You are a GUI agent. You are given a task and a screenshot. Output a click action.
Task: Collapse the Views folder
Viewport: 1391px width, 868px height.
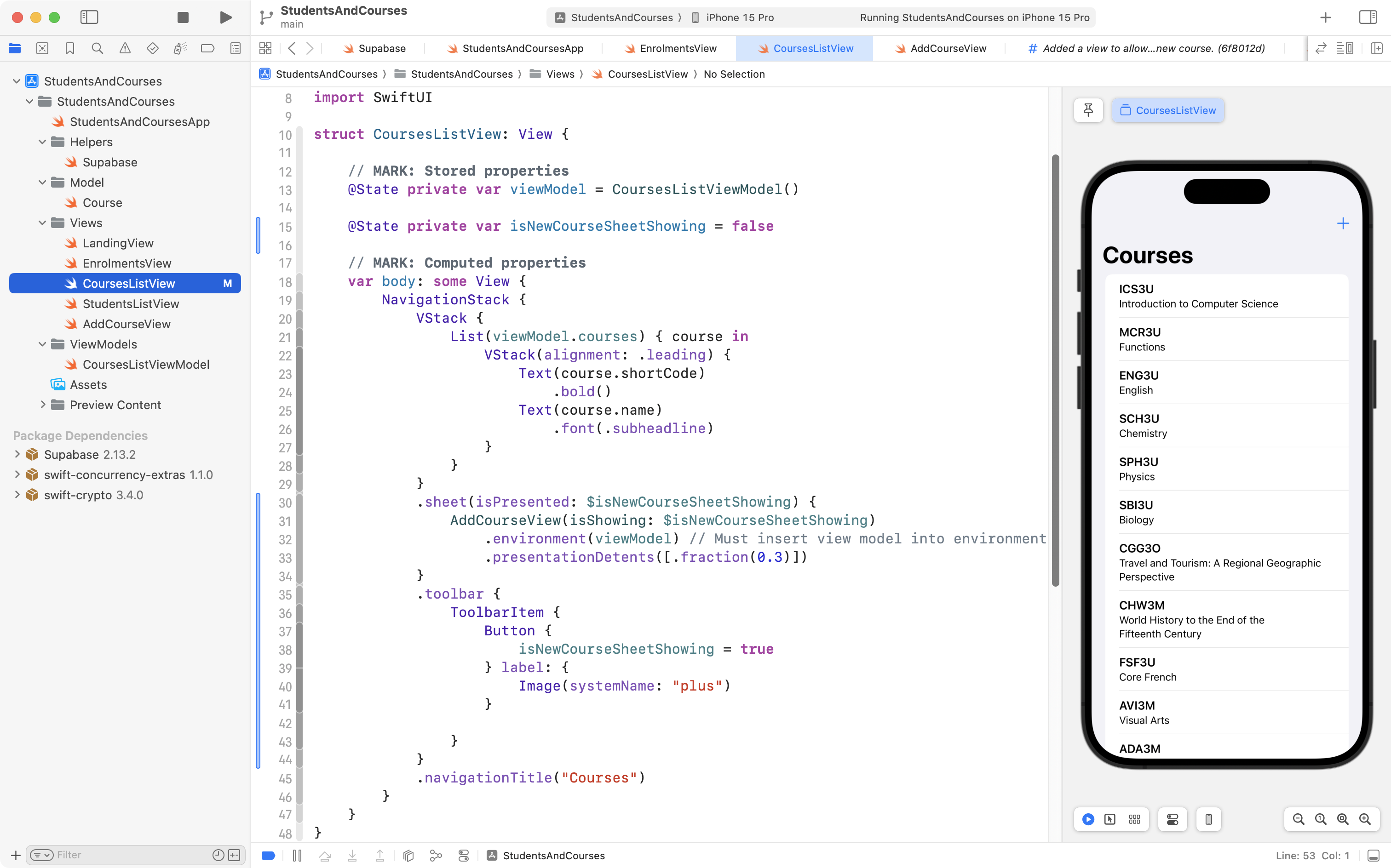pos(41,223)
